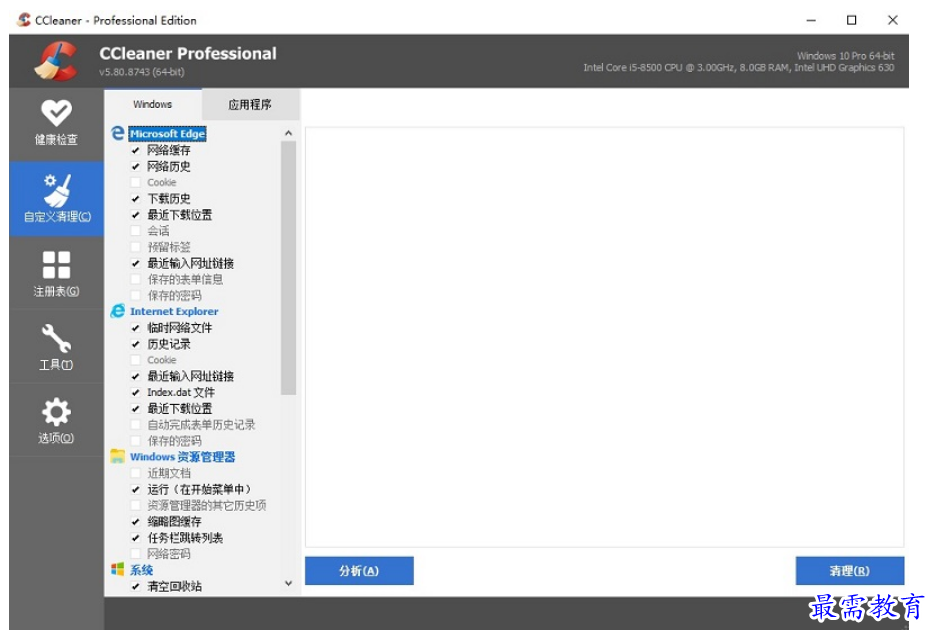
Task: Click the Edge 最近输入网址链接 label
Action: pos(190,263)
